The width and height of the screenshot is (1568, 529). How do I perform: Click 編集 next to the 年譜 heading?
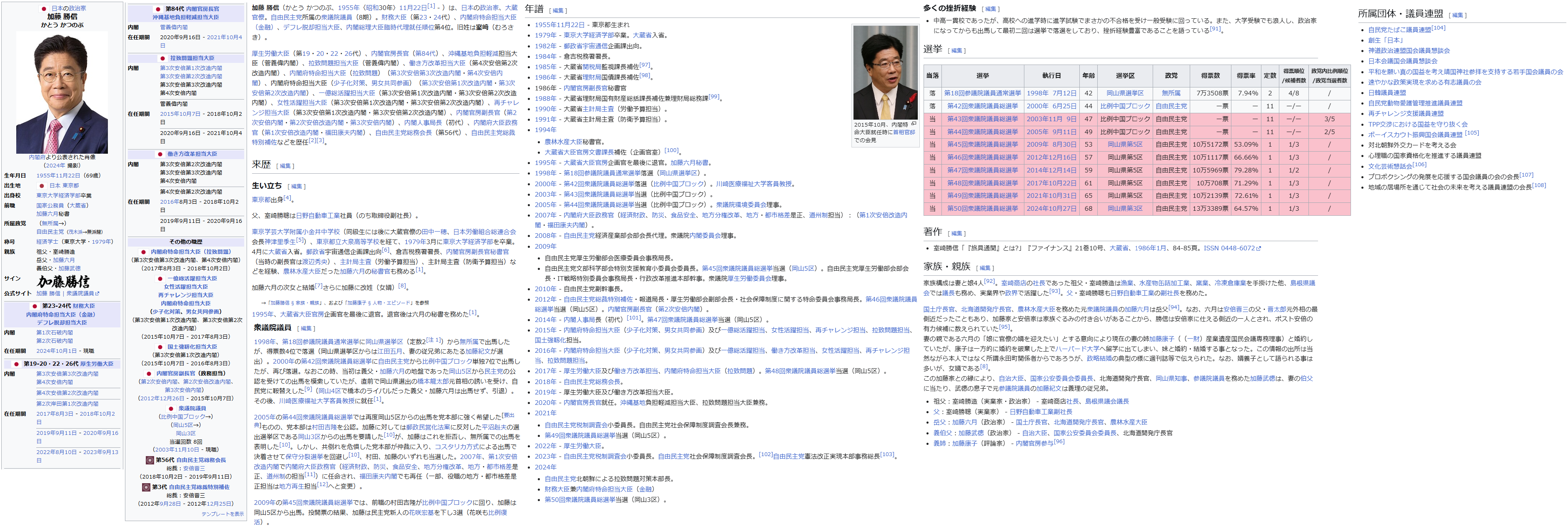(x=558, y=10)
